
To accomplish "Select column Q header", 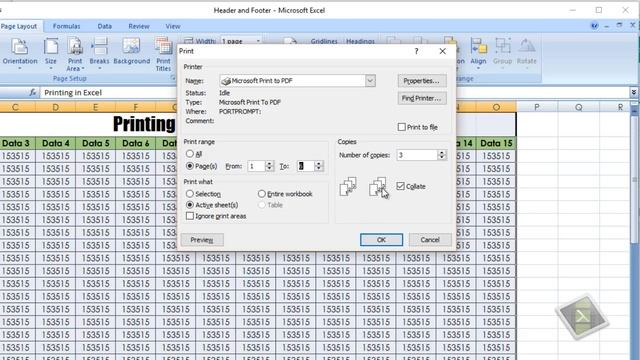I will pyautogui.click(x=578, y=107).
